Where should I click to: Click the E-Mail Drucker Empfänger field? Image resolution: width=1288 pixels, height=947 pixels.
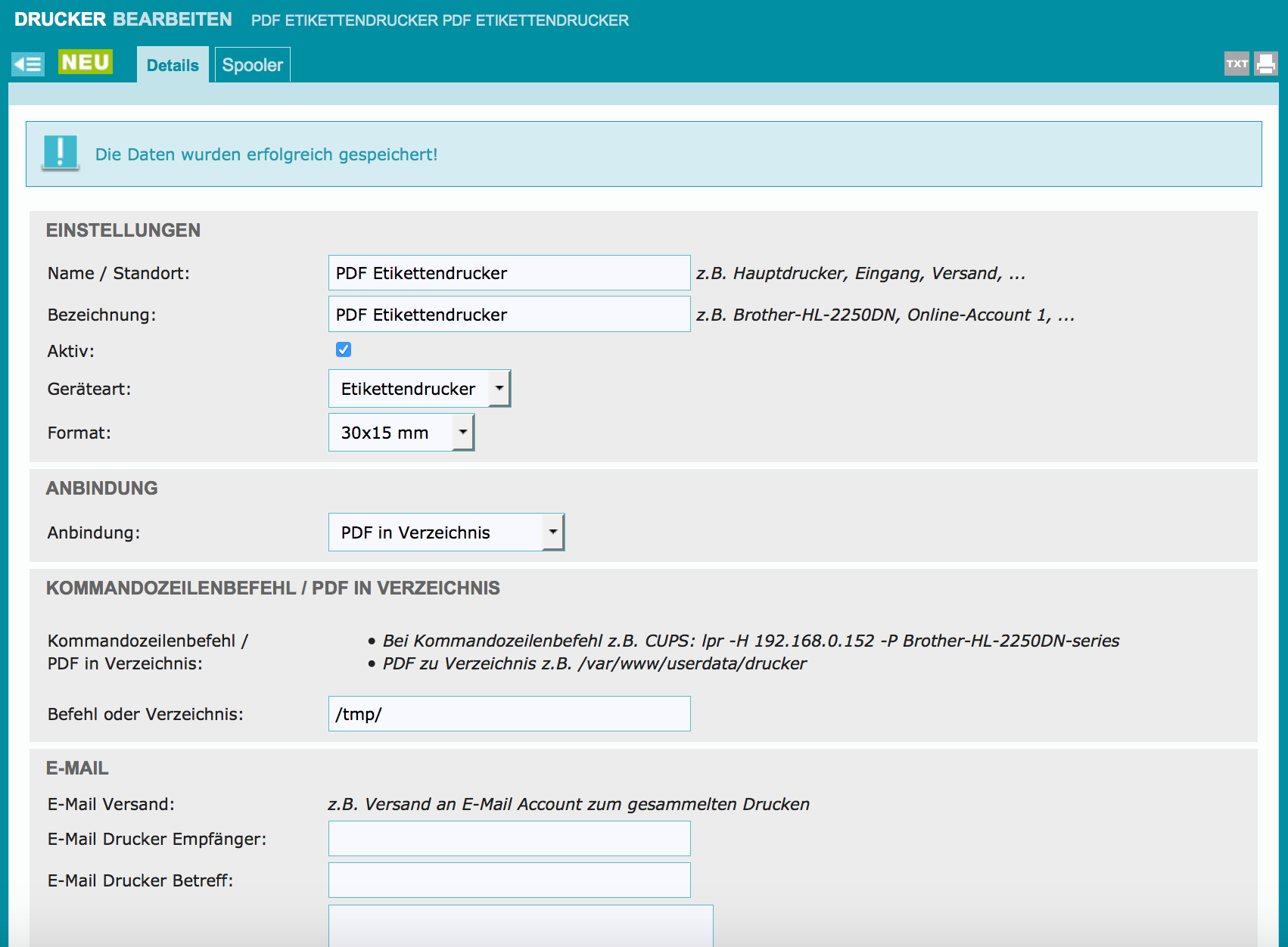tap(509, 839)
